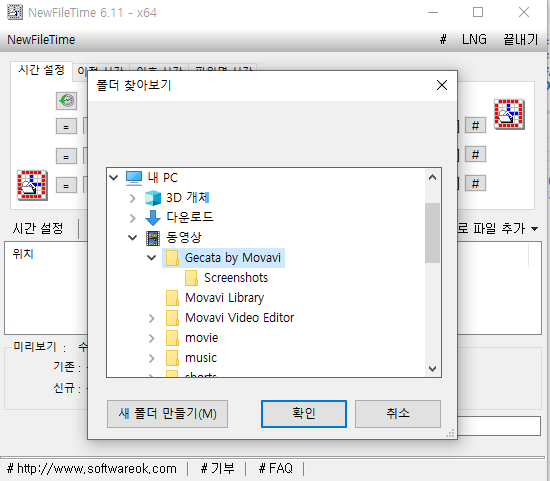The height and width of the screenshot is (481, 550).
Task: Select the Screenshots folder label
Action: tap(236, 278)
